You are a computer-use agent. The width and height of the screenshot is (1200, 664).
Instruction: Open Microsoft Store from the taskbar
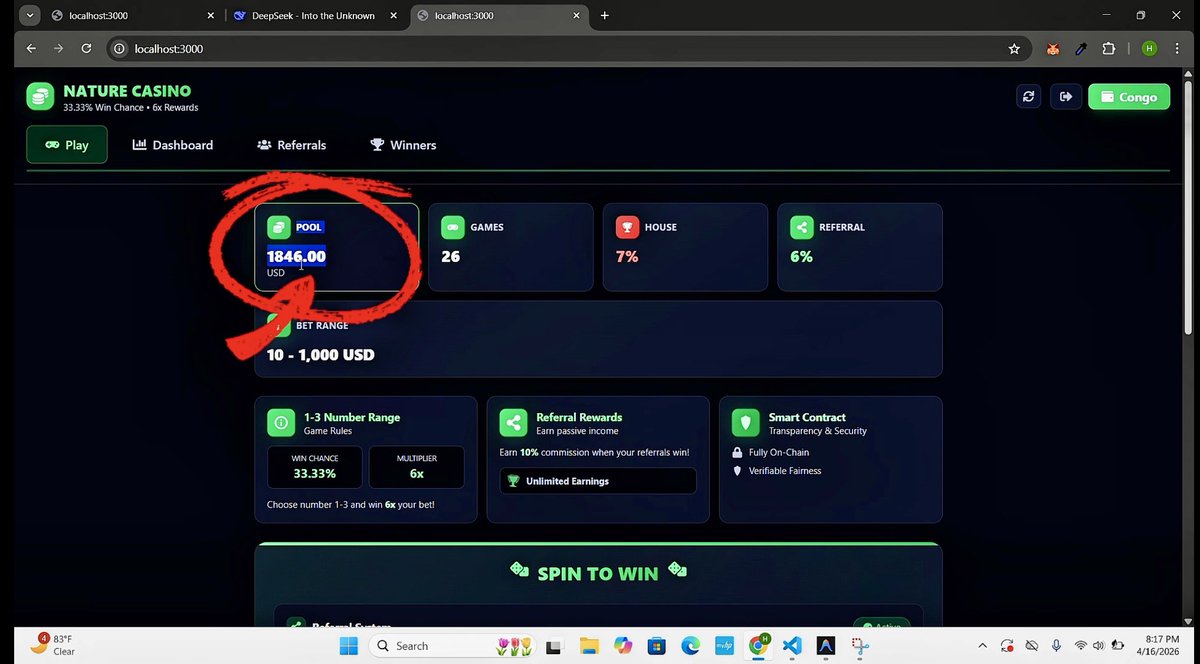pos(656,646)
